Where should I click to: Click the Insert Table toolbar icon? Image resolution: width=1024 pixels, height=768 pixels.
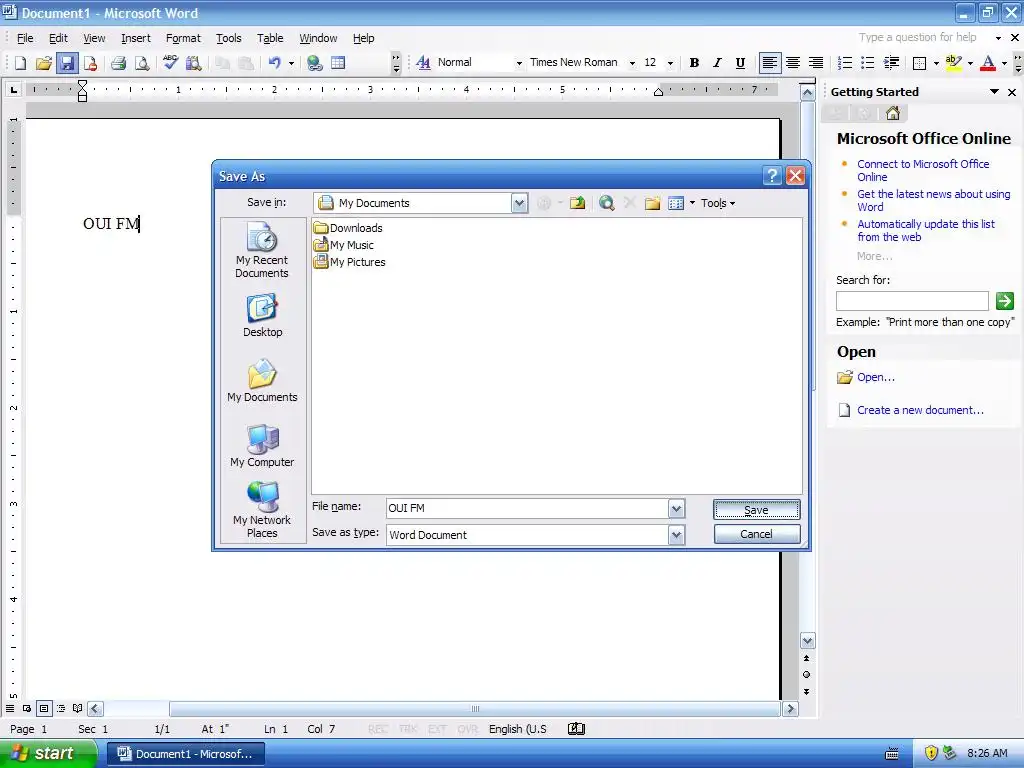338,63
